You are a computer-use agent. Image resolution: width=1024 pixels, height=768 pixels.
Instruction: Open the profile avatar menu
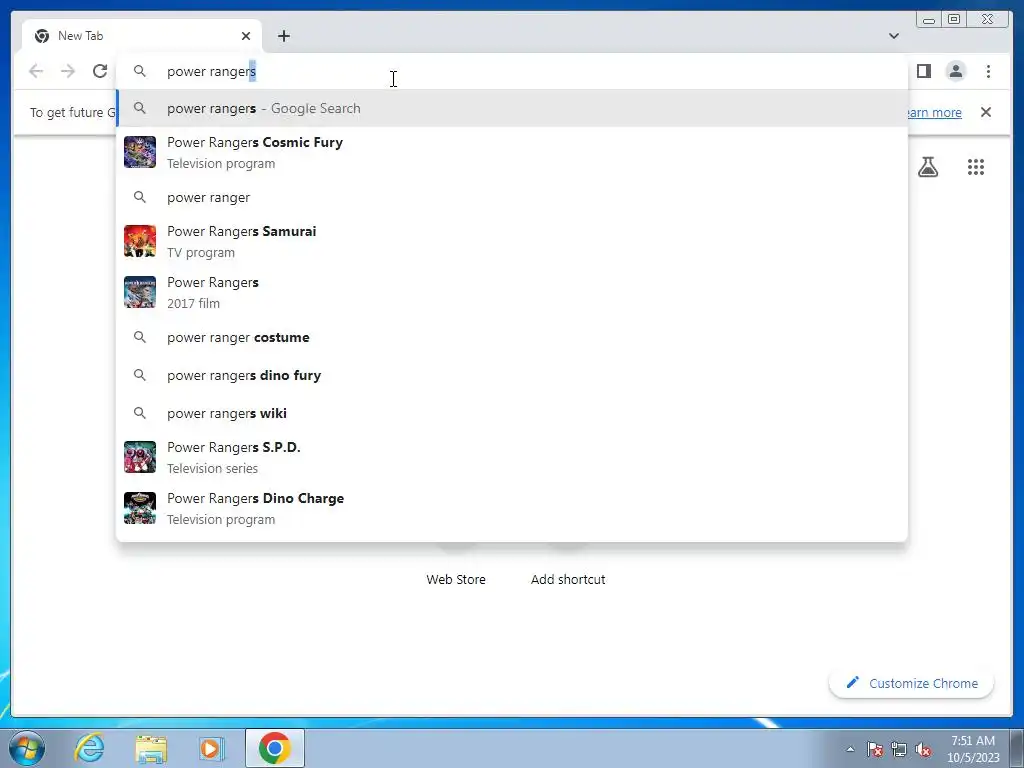[955, 71]
